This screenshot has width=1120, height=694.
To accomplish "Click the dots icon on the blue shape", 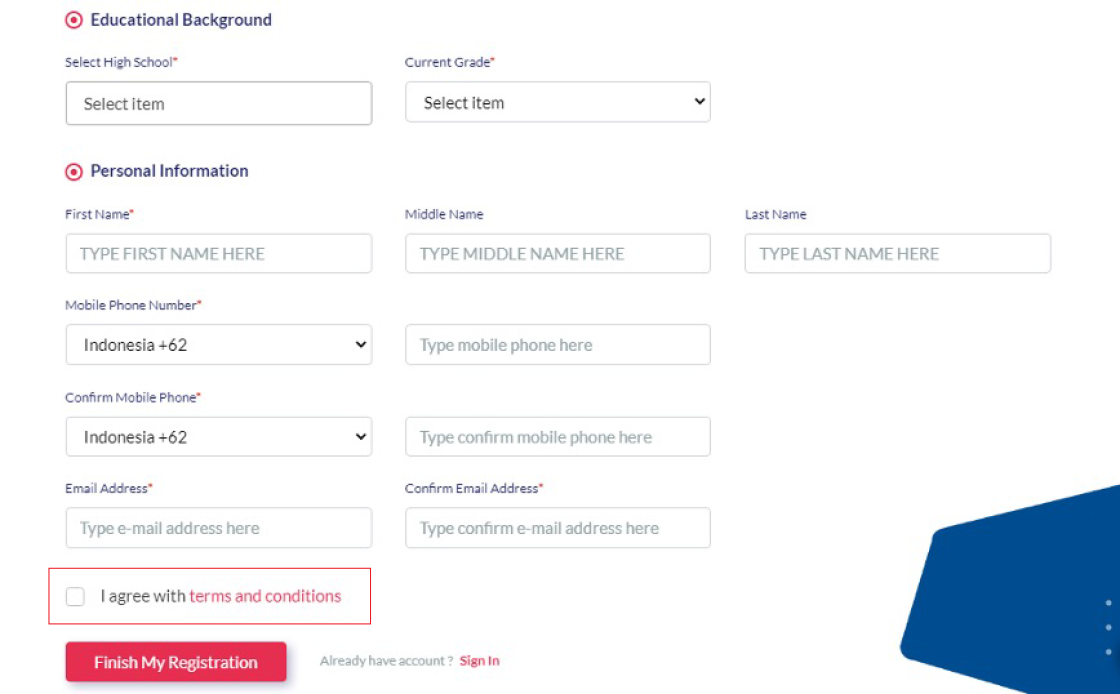I will coord(1108,627).
